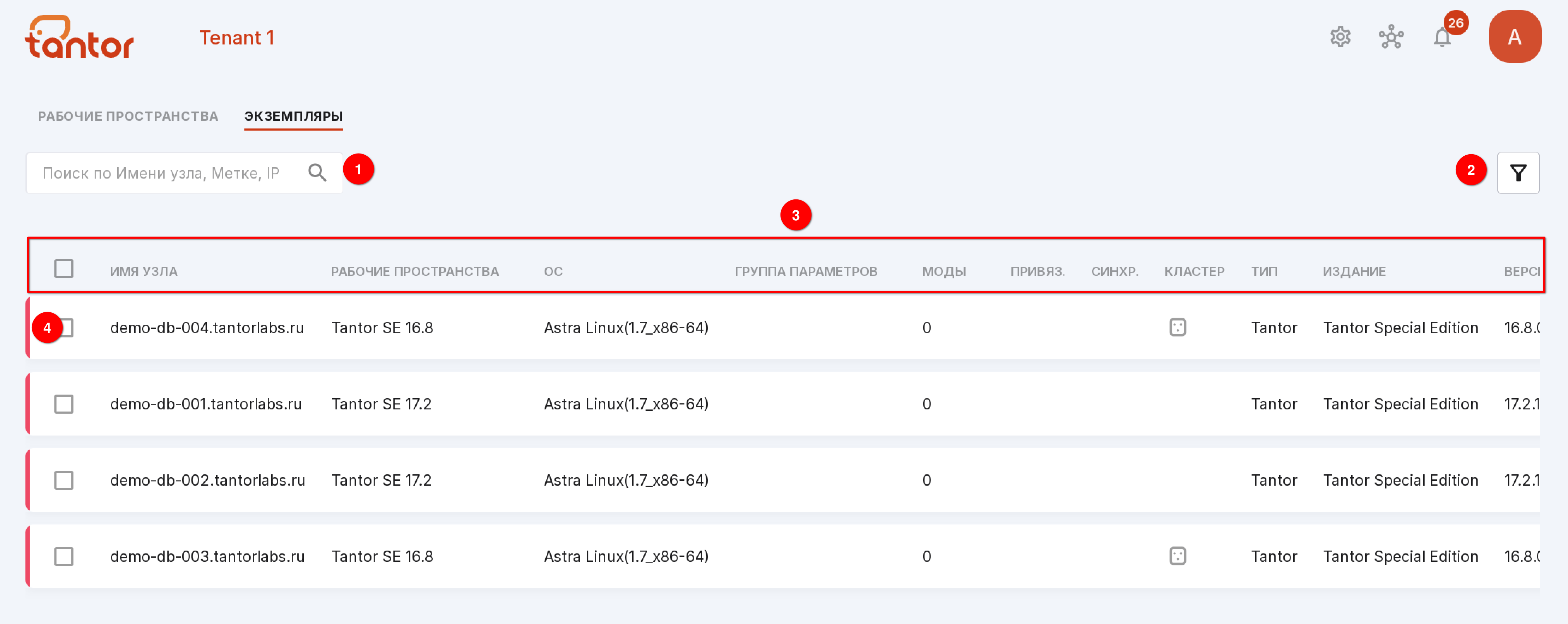This screenshot has height=624, width=1568.
Task: Sort by ТИП column header
Action: [x=1264, y=271]
